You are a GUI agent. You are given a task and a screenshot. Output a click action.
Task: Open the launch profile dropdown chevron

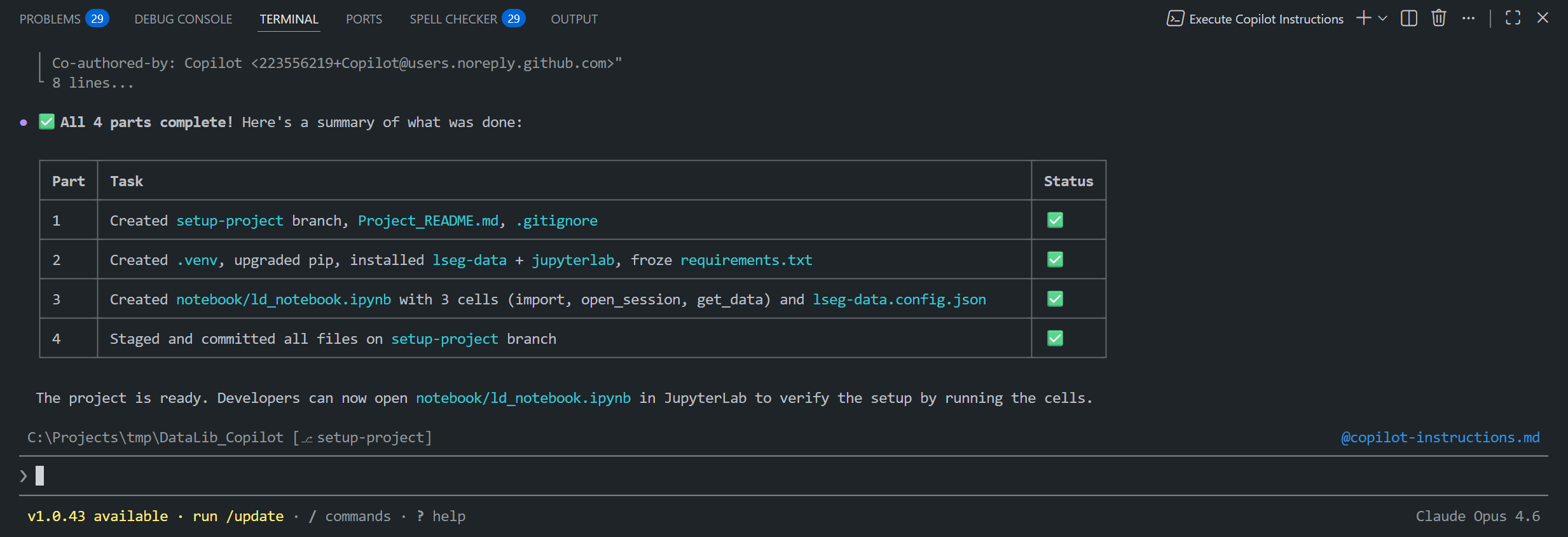point(1382,18)
